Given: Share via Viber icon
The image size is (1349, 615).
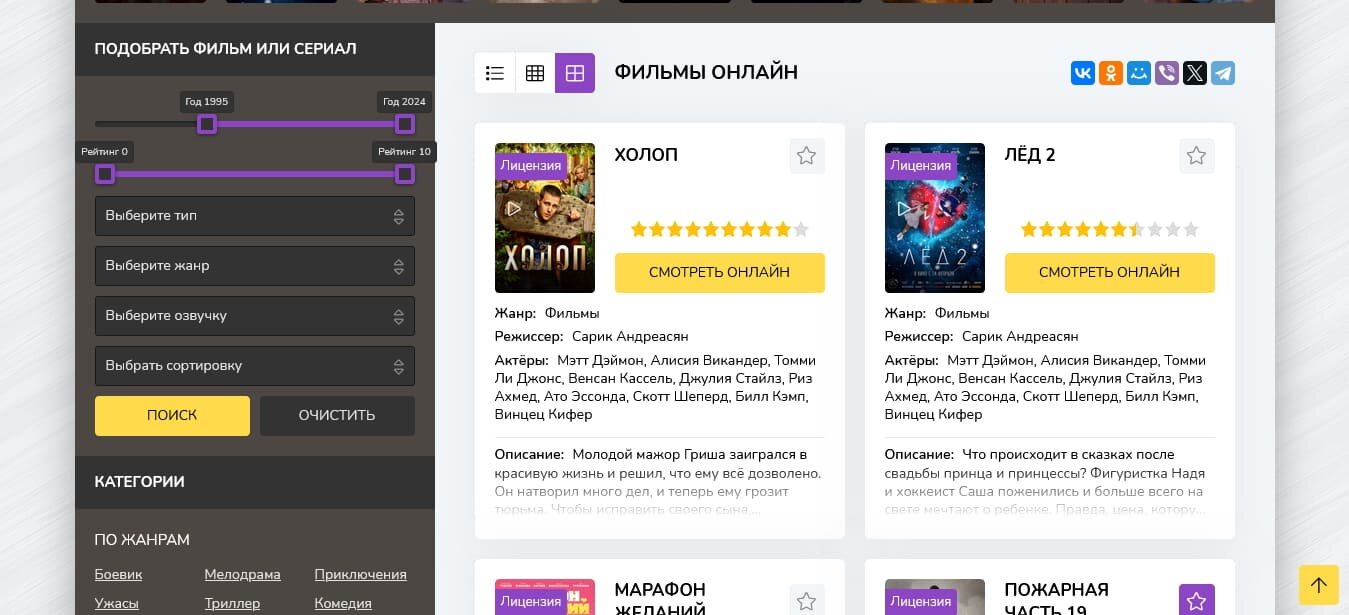Looking at the screenshot, I should (1167, 73).
